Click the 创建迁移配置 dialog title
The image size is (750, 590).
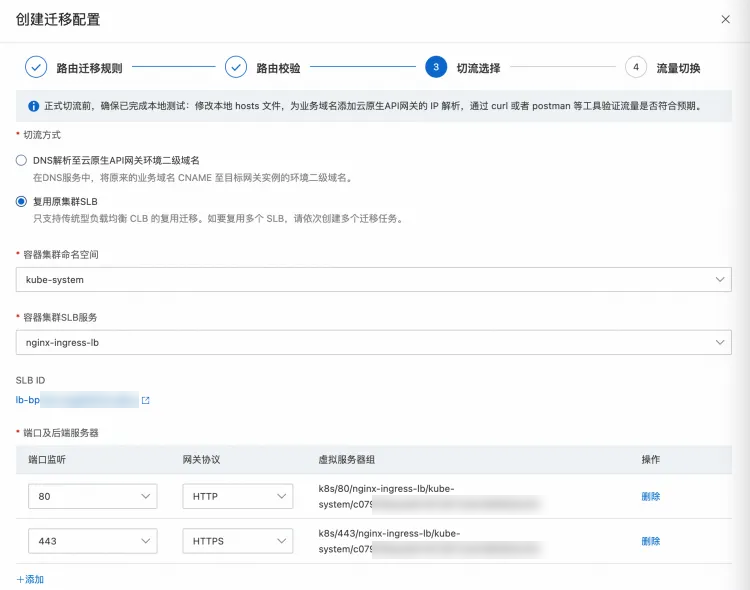click(x=58, y=19)
